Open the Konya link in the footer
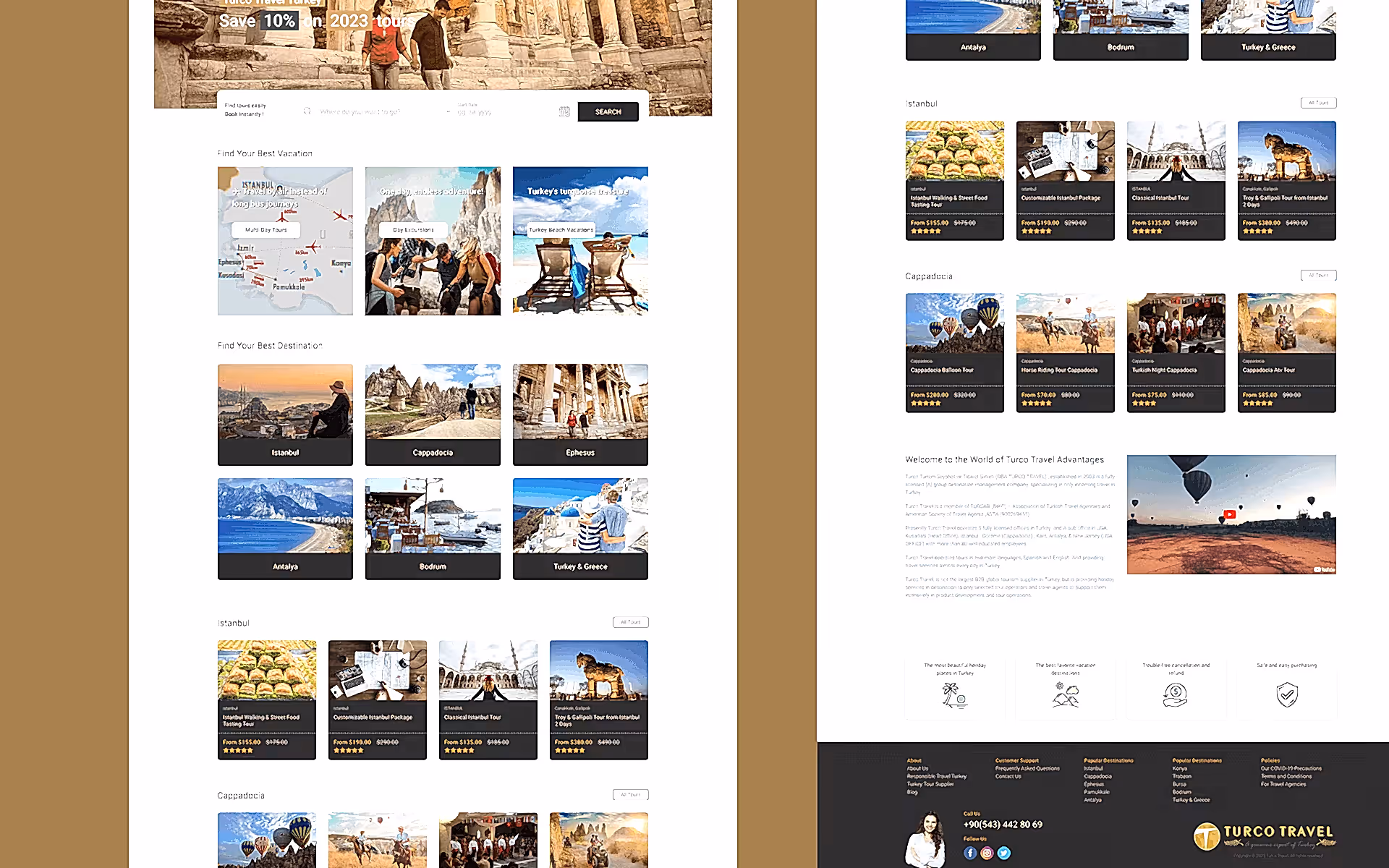The image size is (1389, 868). coord(1180,768)
